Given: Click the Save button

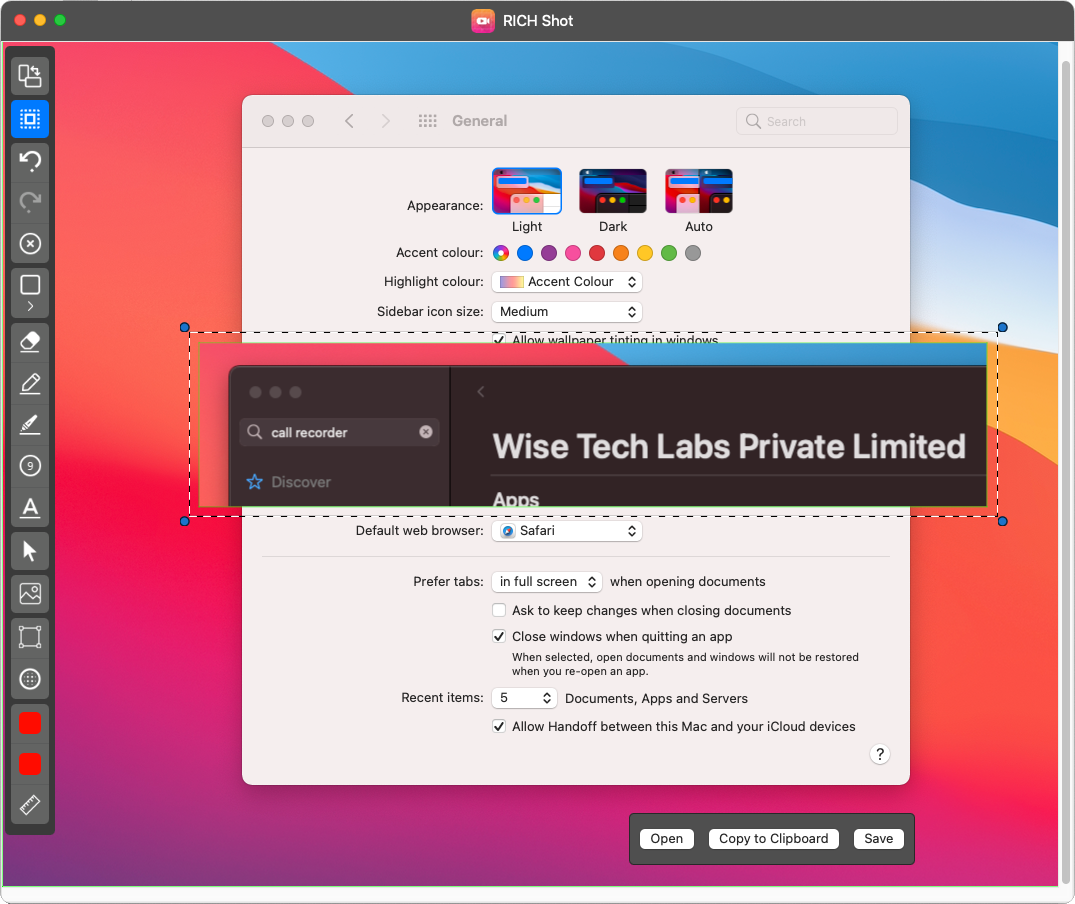Looking at the screenshot, I should coord(878,839).
